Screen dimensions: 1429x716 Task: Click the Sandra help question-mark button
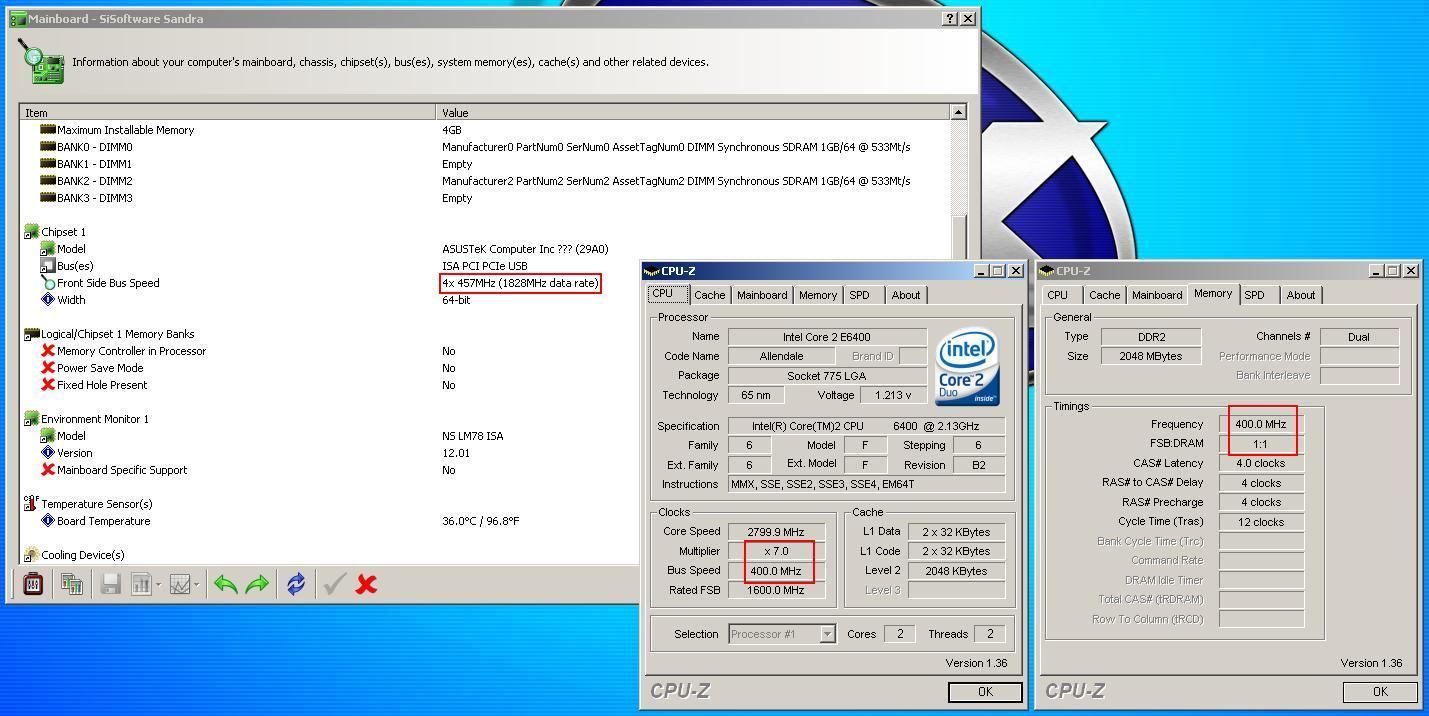[950, 19]
